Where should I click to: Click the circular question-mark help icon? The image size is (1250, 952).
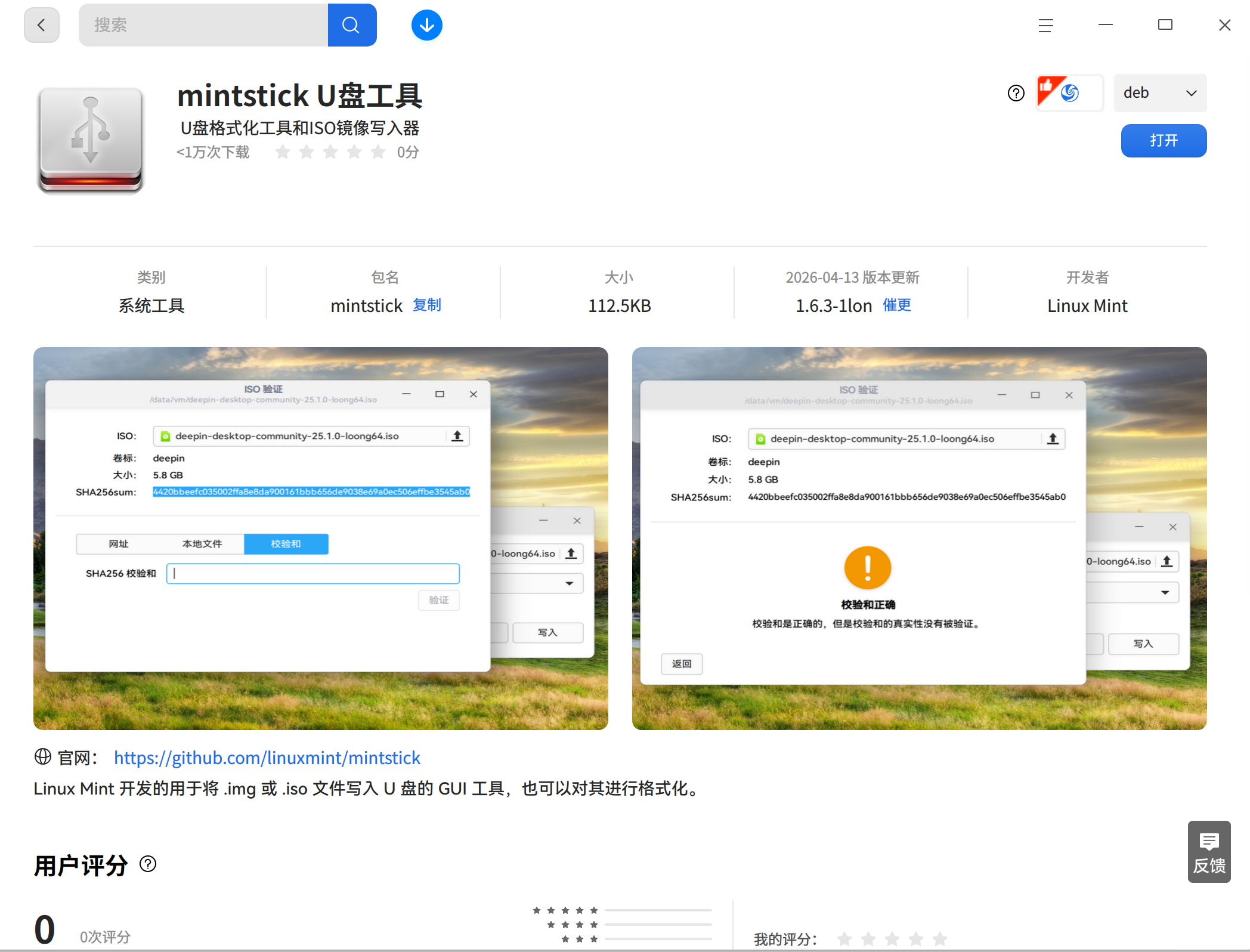coord(1016,93)
